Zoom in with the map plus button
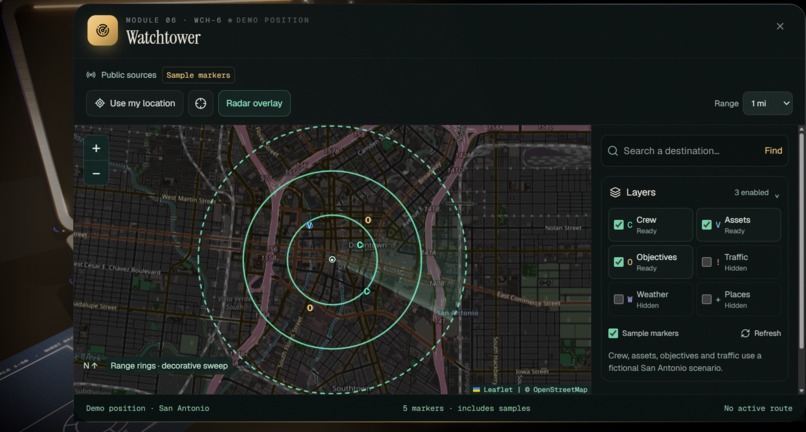 96,149
